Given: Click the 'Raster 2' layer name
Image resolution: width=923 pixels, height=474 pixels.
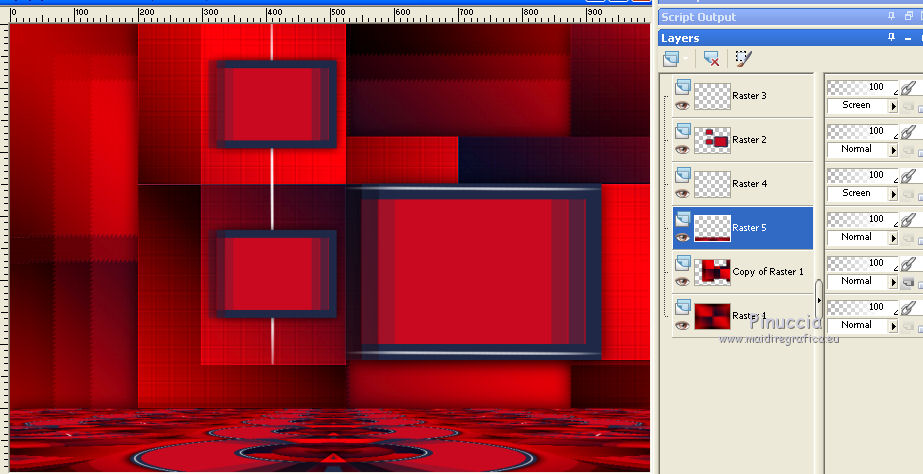Looking at the screenshot, I should click(749, 140).
